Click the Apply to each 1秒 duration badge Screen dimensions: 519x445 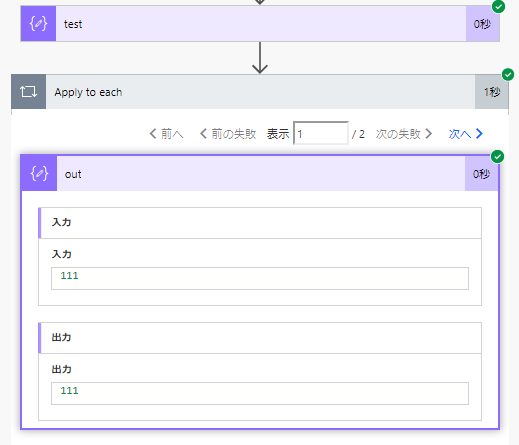[x=492, y=92]
